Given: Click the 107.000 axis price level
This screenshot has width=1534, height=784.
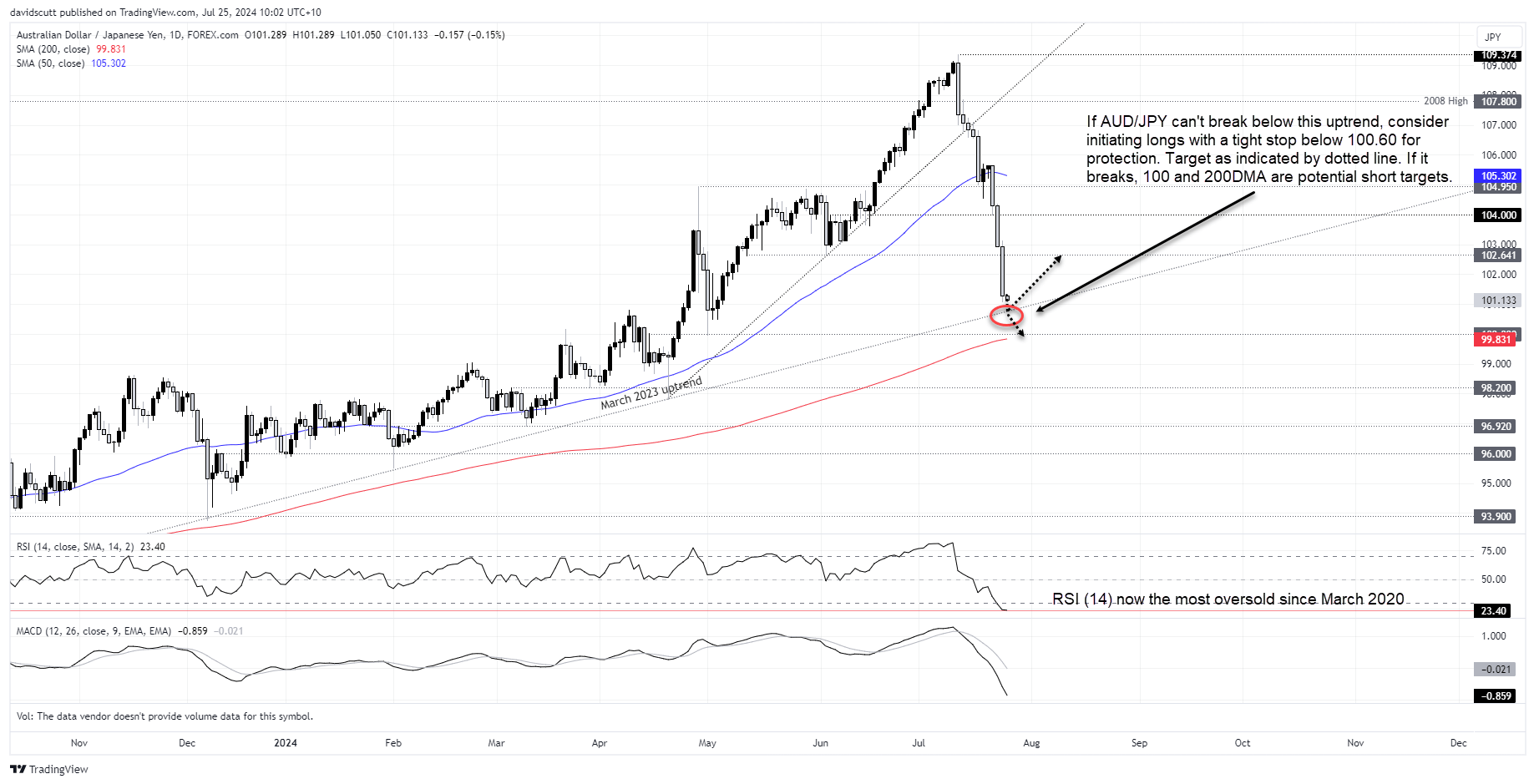Looking at the screenshot, I should pos(1498,125).
